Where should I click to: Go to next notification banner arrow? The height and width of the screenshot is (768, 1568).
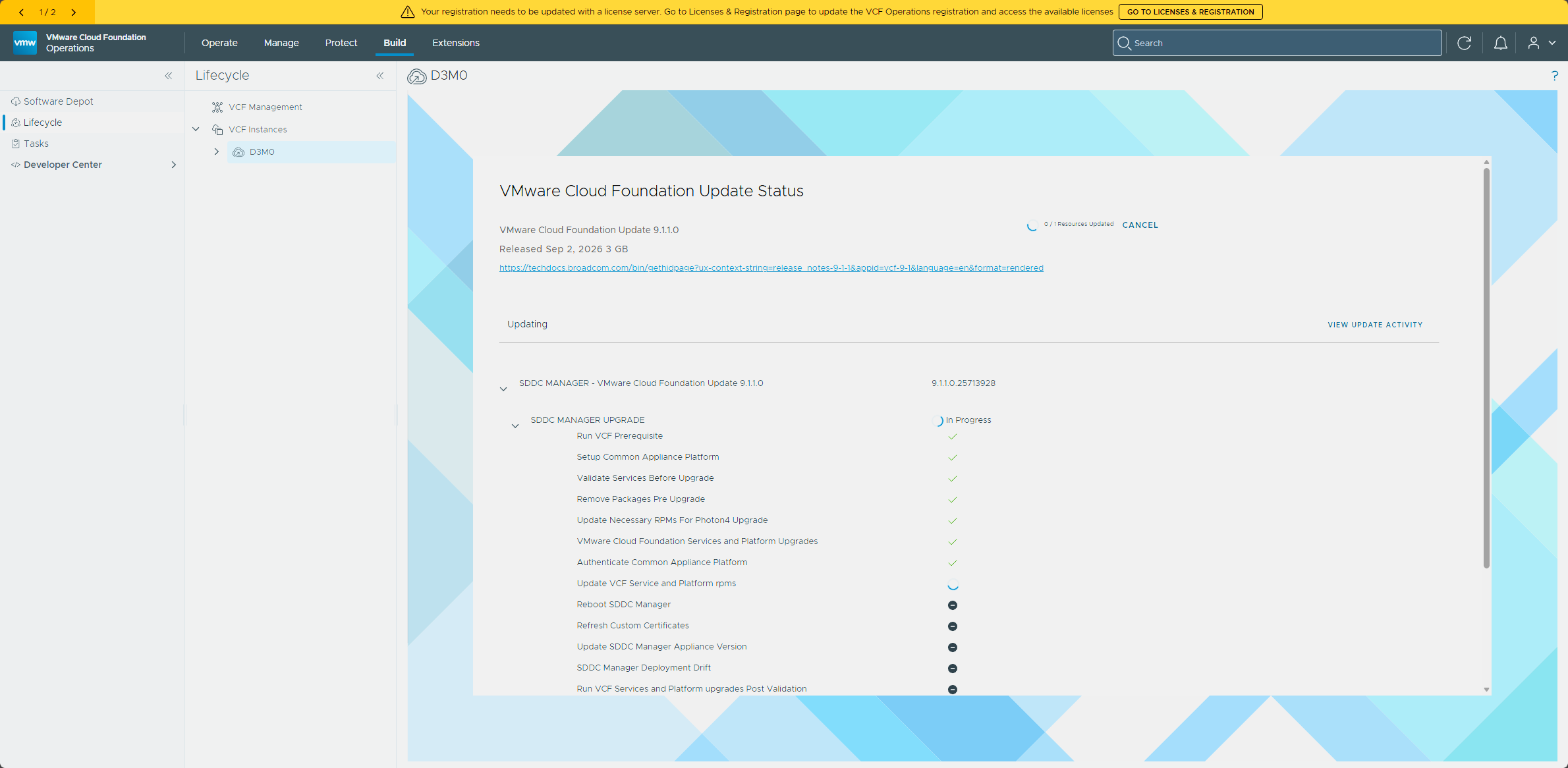(x=73, y=12)
